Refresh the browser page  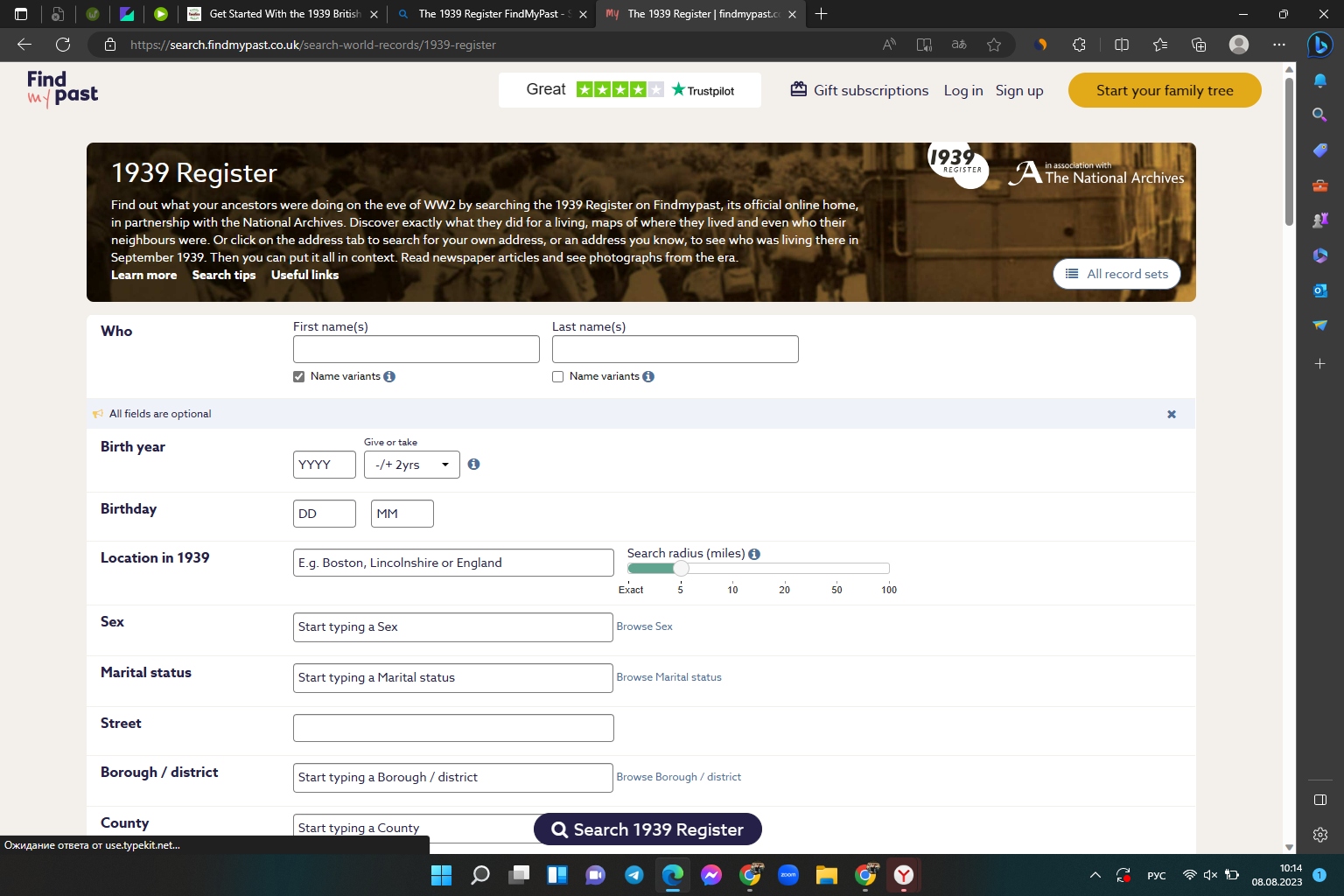click(63, 45)
